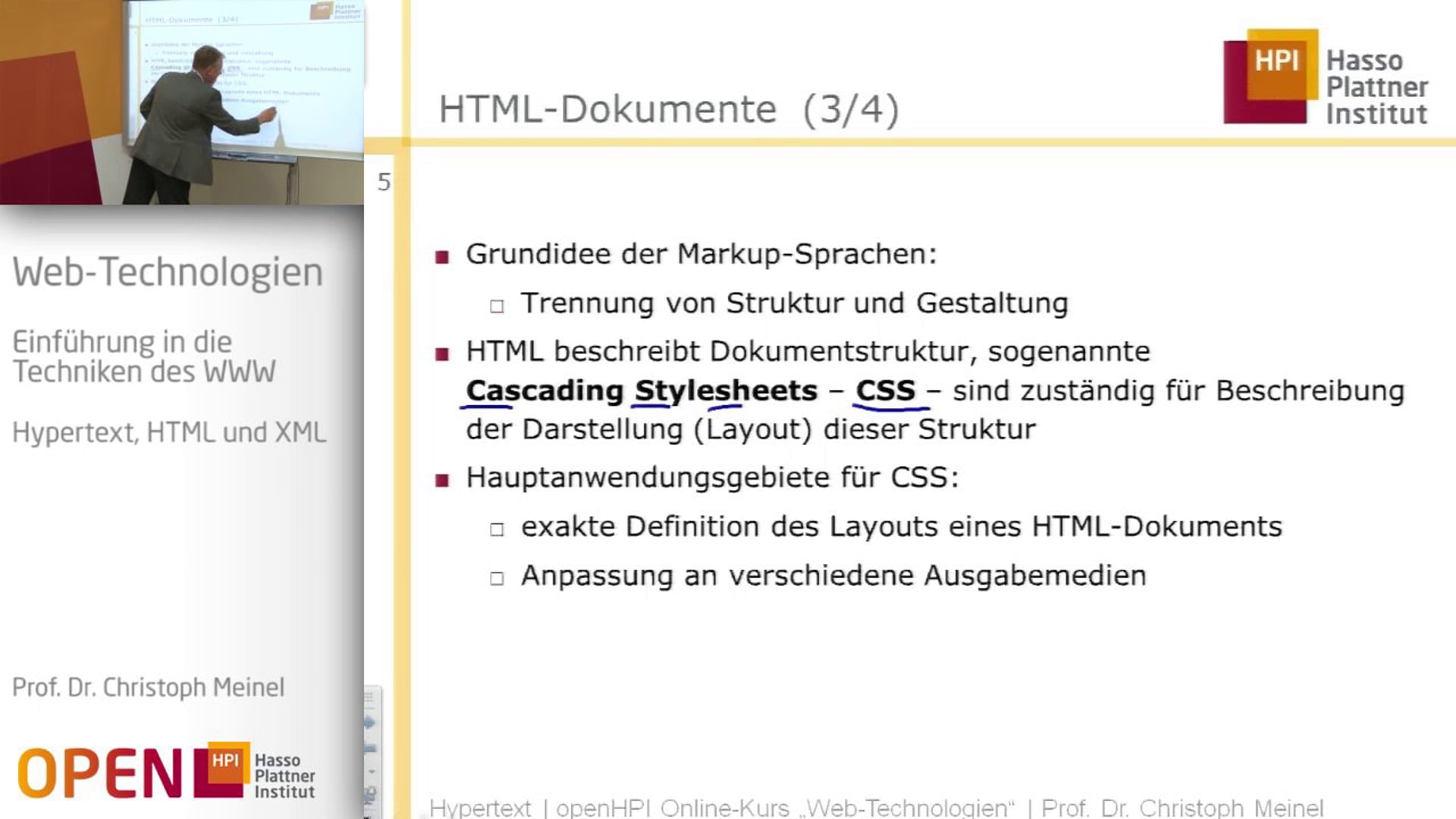Click the underlined 'Cascading Stylesheets' text

pos(641,390)
